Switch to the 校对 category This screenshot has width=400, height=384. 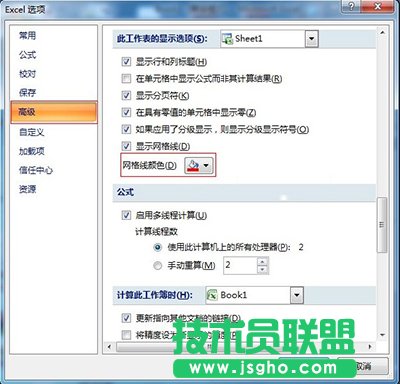27,74
